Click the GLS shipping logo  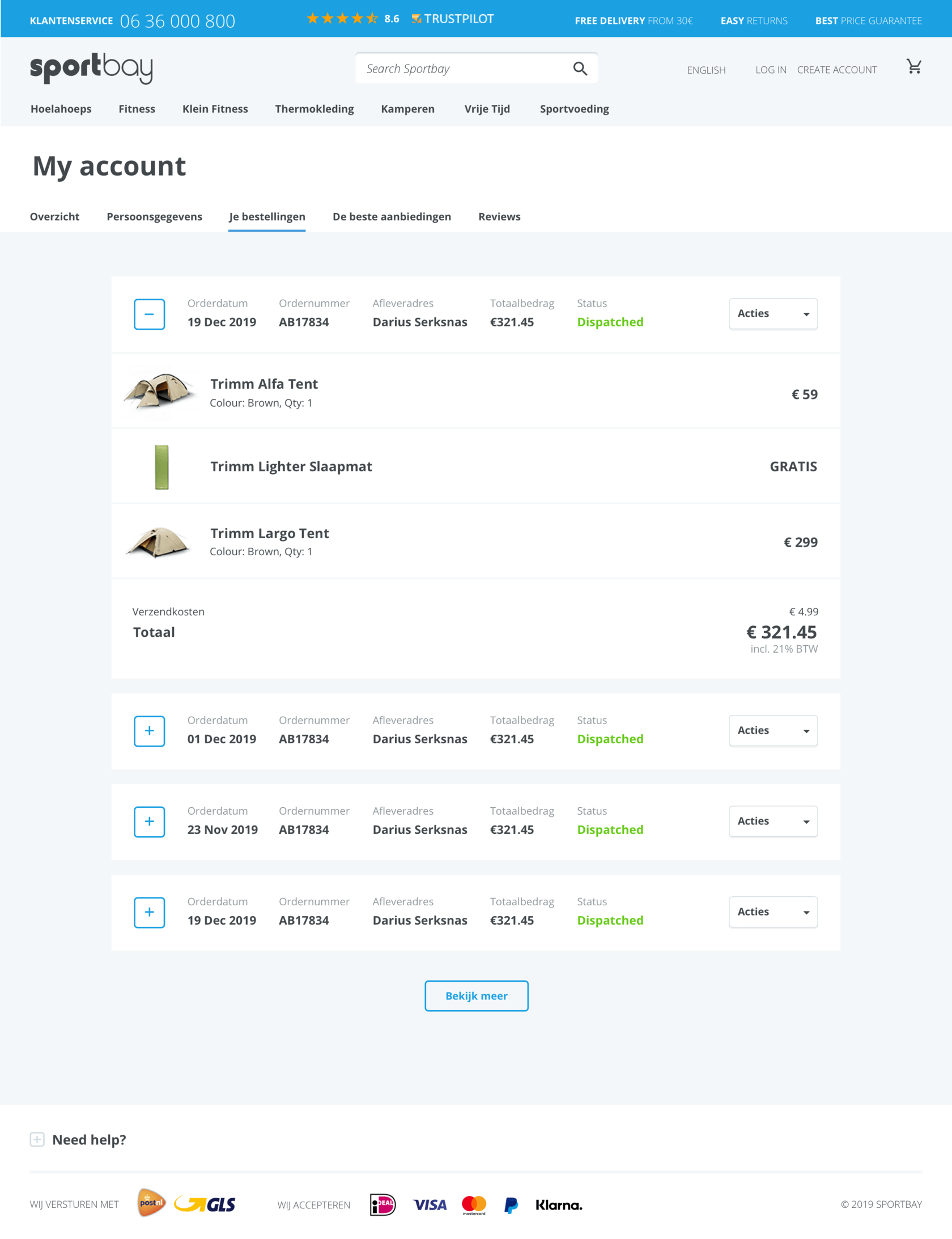coord(205,1204)
